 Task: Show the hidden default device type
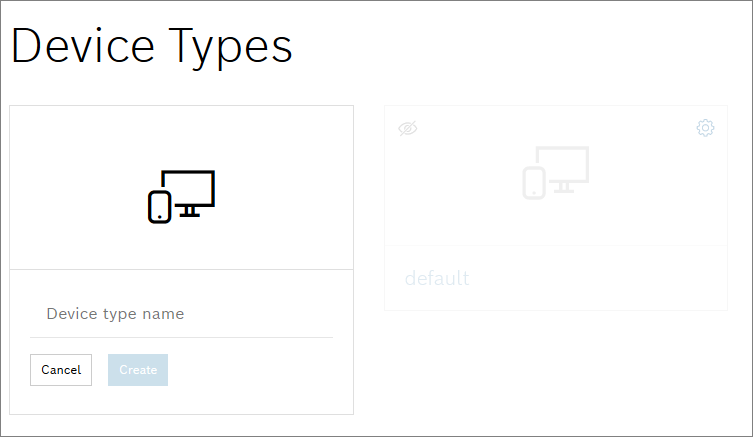click(x=407, y=128)
